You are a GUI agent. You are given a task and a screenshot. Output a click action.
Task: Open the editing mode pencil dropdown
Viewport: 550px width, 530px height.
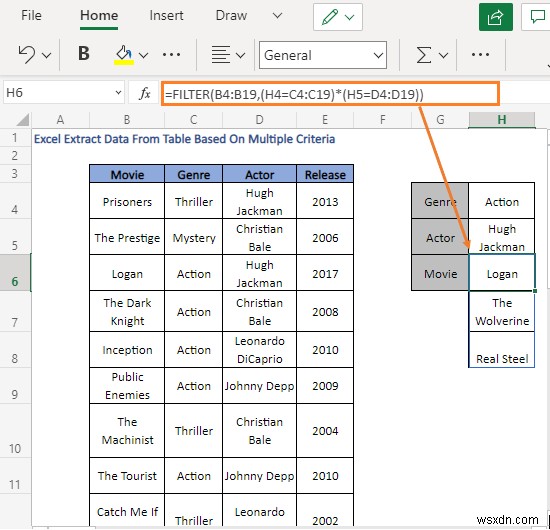pyautogui.click(x=338, y=17)
